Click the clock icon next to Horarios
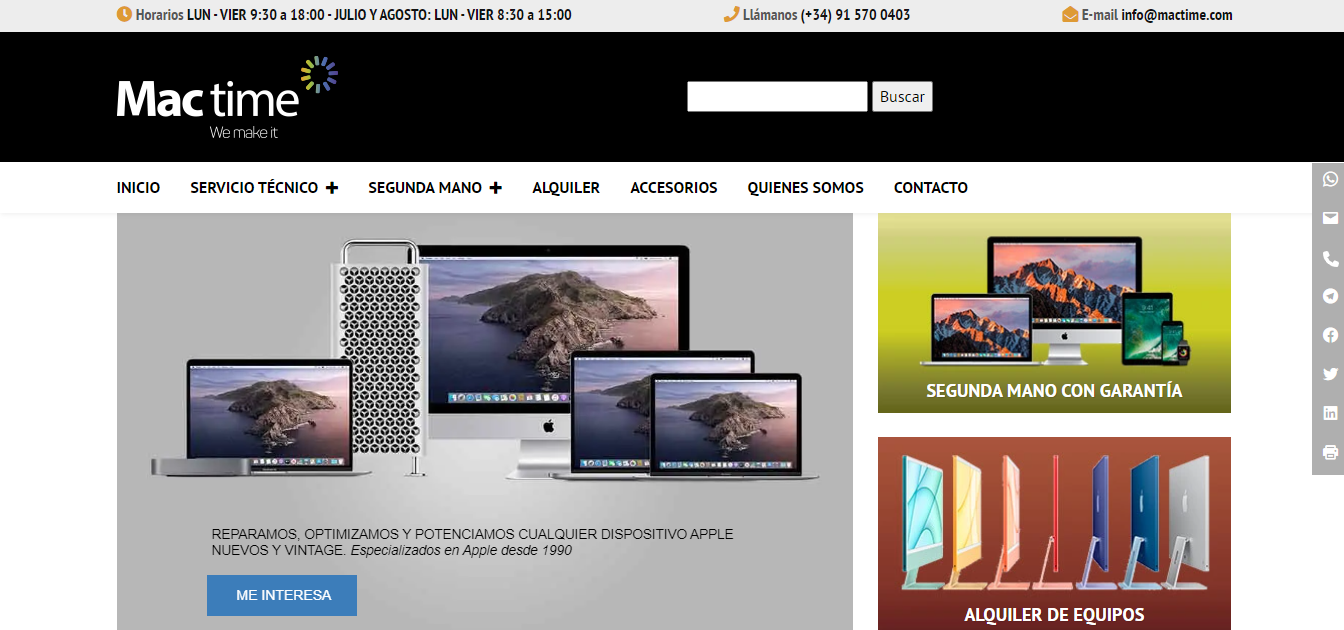Screen dimensions: 1344x630 [124, 15]
